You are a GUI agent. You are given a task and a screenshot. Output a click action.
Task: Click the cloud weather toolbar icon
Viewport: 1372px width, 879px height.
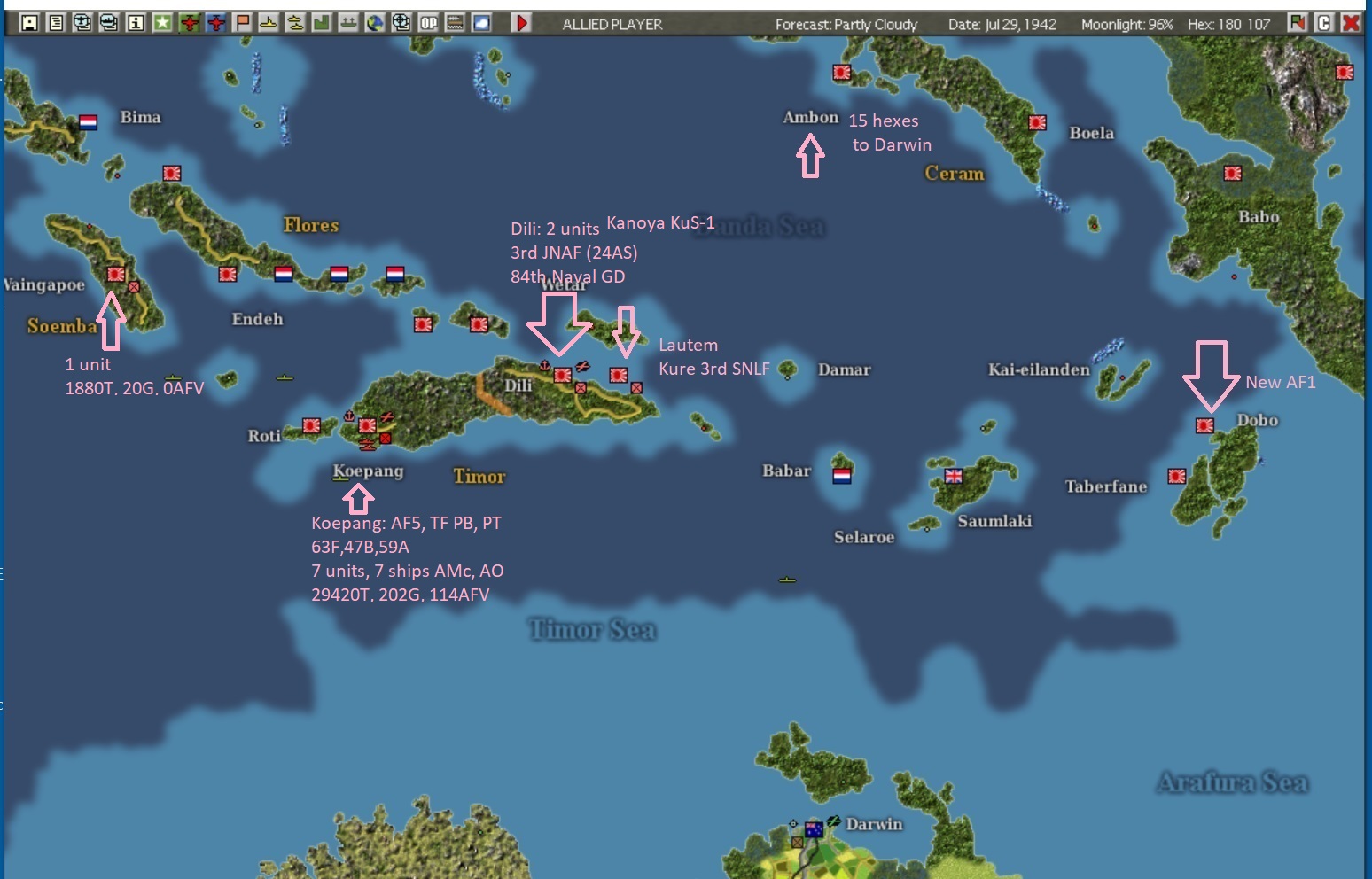[x=481, y=23]
